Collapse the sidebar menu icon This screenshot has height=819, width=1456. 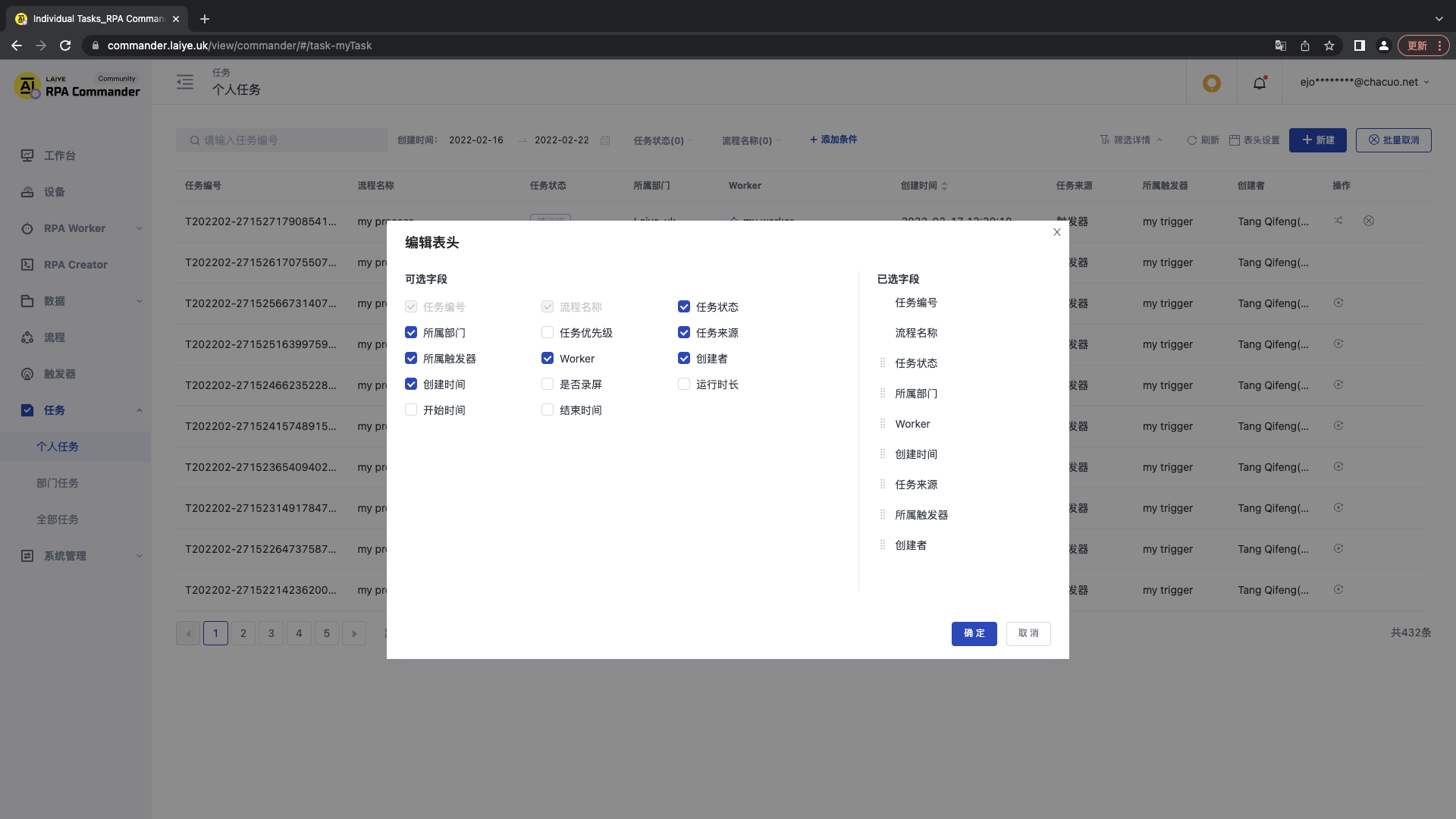(x=185, y=82)
